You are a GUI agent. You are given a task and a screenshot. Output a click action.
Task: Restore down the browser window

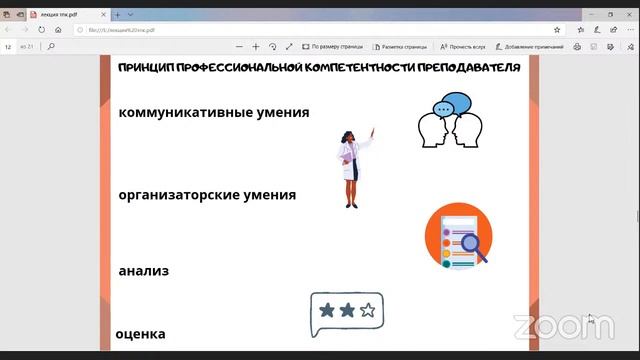(611, 15)
